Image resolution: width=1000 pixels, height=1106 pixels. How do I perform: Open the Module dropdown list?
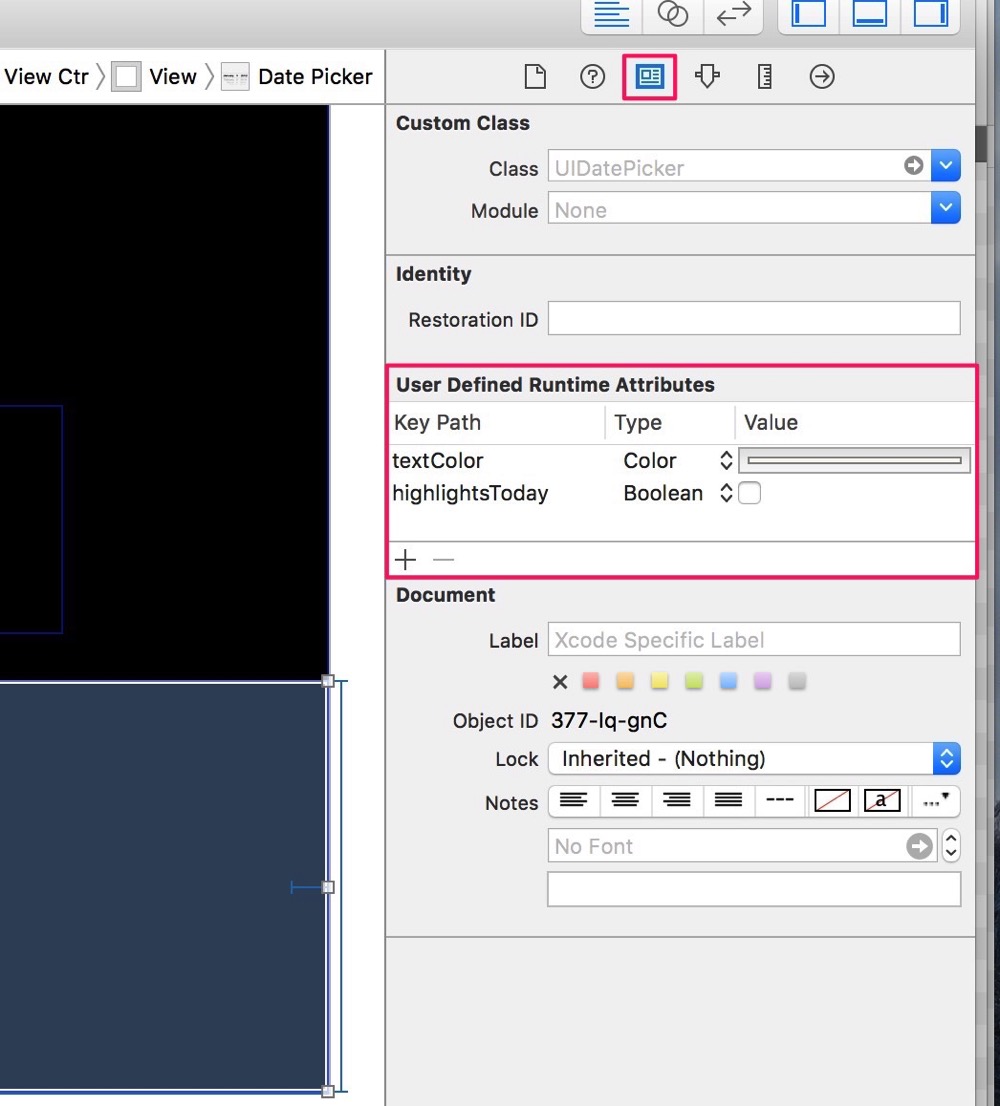[946, 208]
